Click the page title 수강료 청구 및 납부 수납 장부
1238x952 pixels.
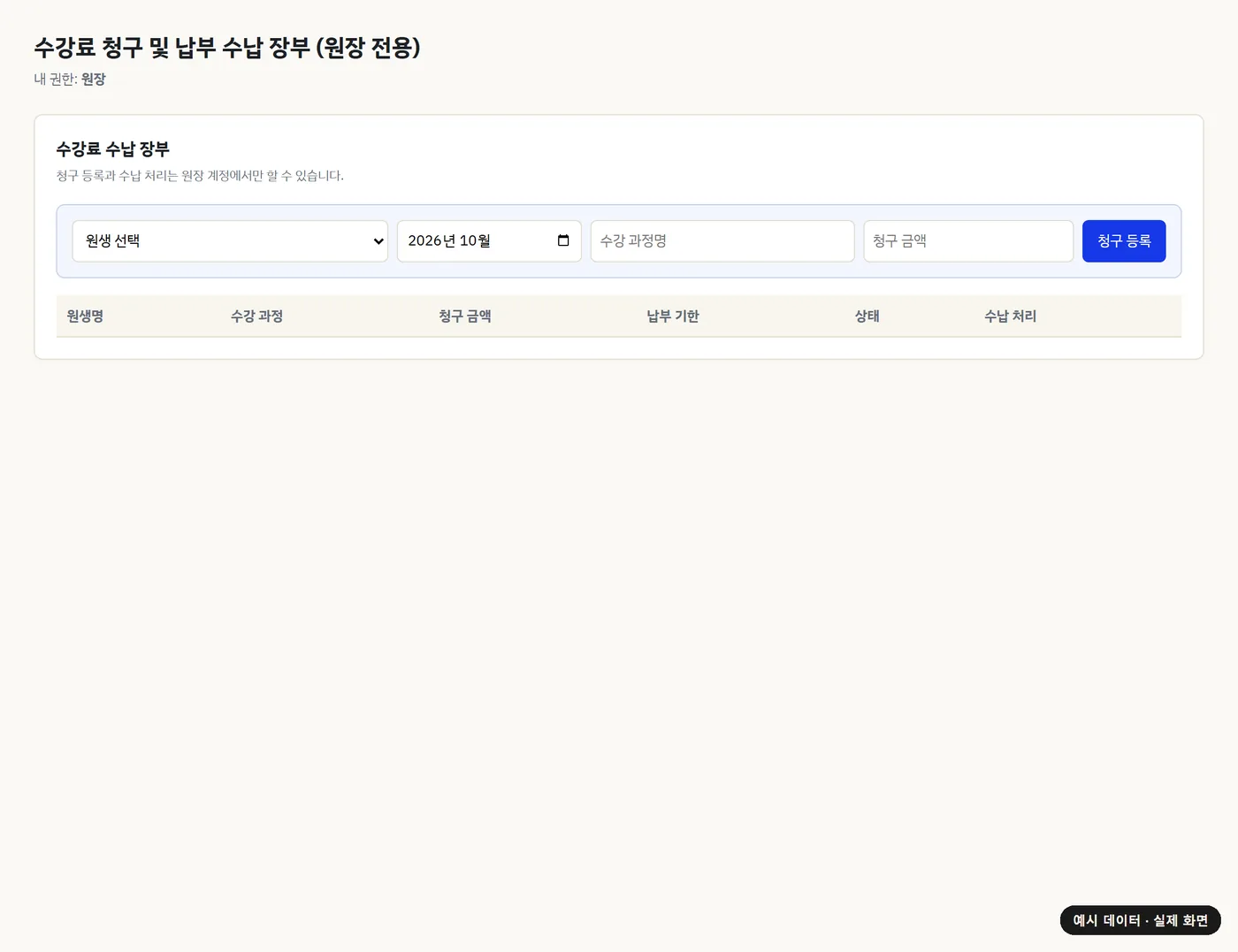(227, 47)
